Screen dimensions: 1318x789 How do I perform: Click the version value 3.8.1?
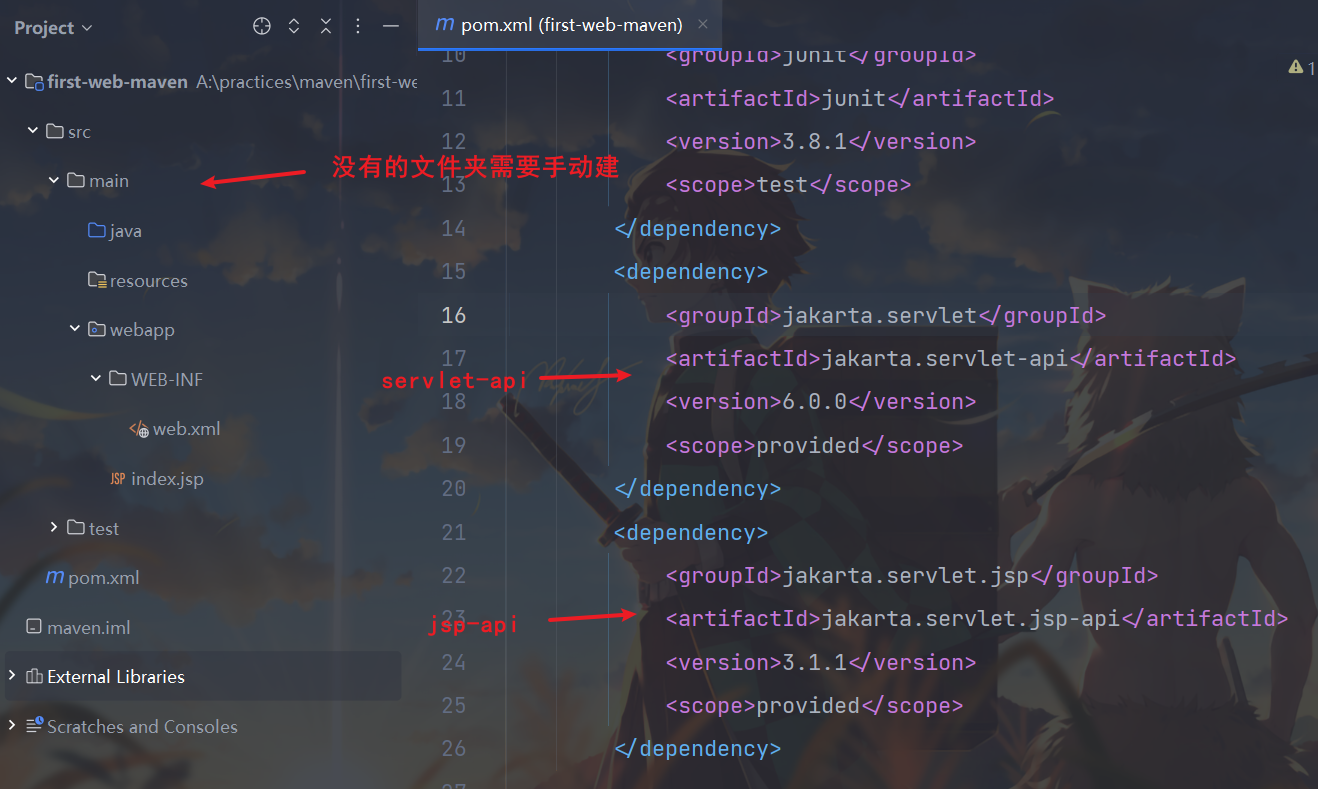pyautogui.click(x=814, y=141)
